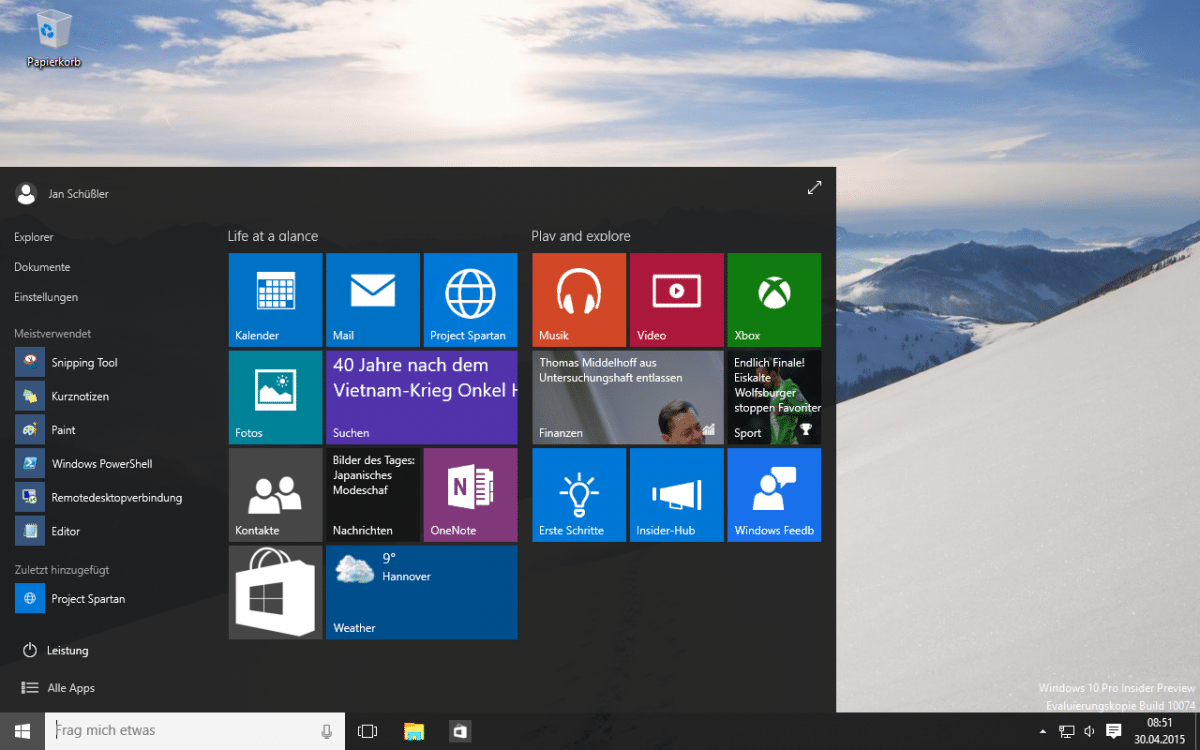Open the Fotos tile
This screenshot has height=750, width=1200.
point(275,397)
